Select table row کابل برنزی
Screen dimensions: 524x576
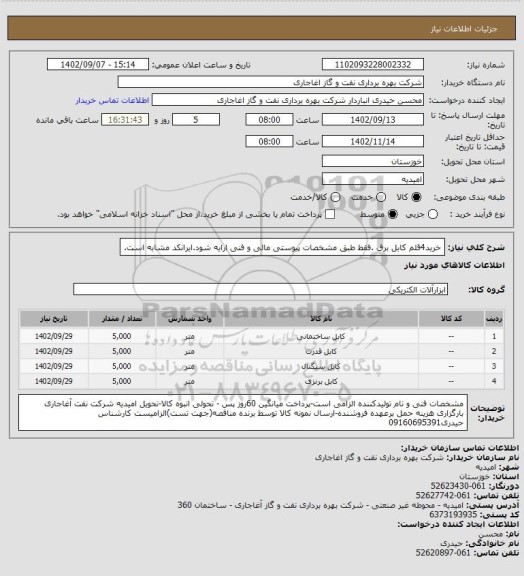coord(261,381)
